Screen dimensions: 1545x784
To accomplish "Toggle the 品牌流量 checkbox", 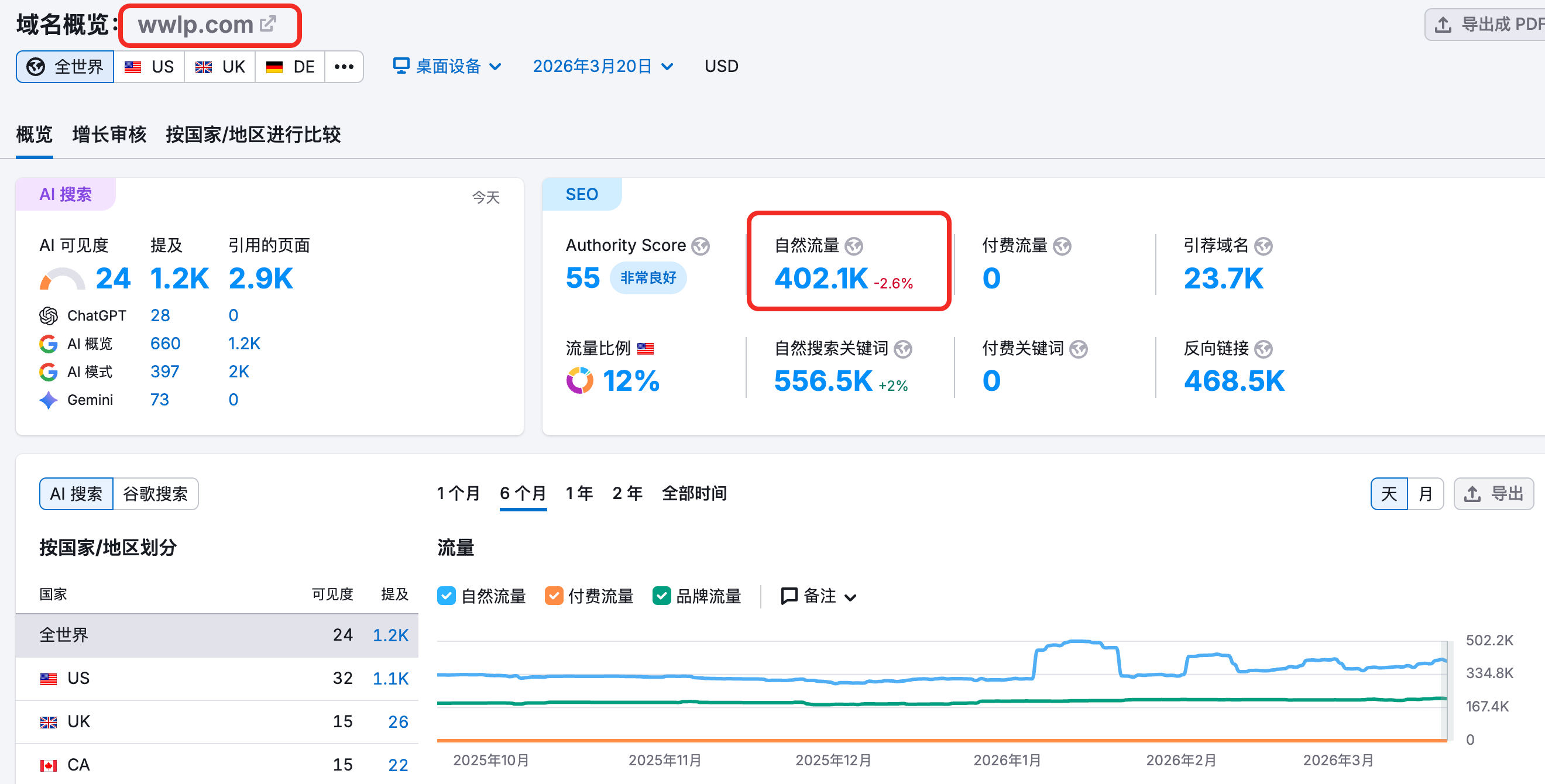I will point(661,596).
